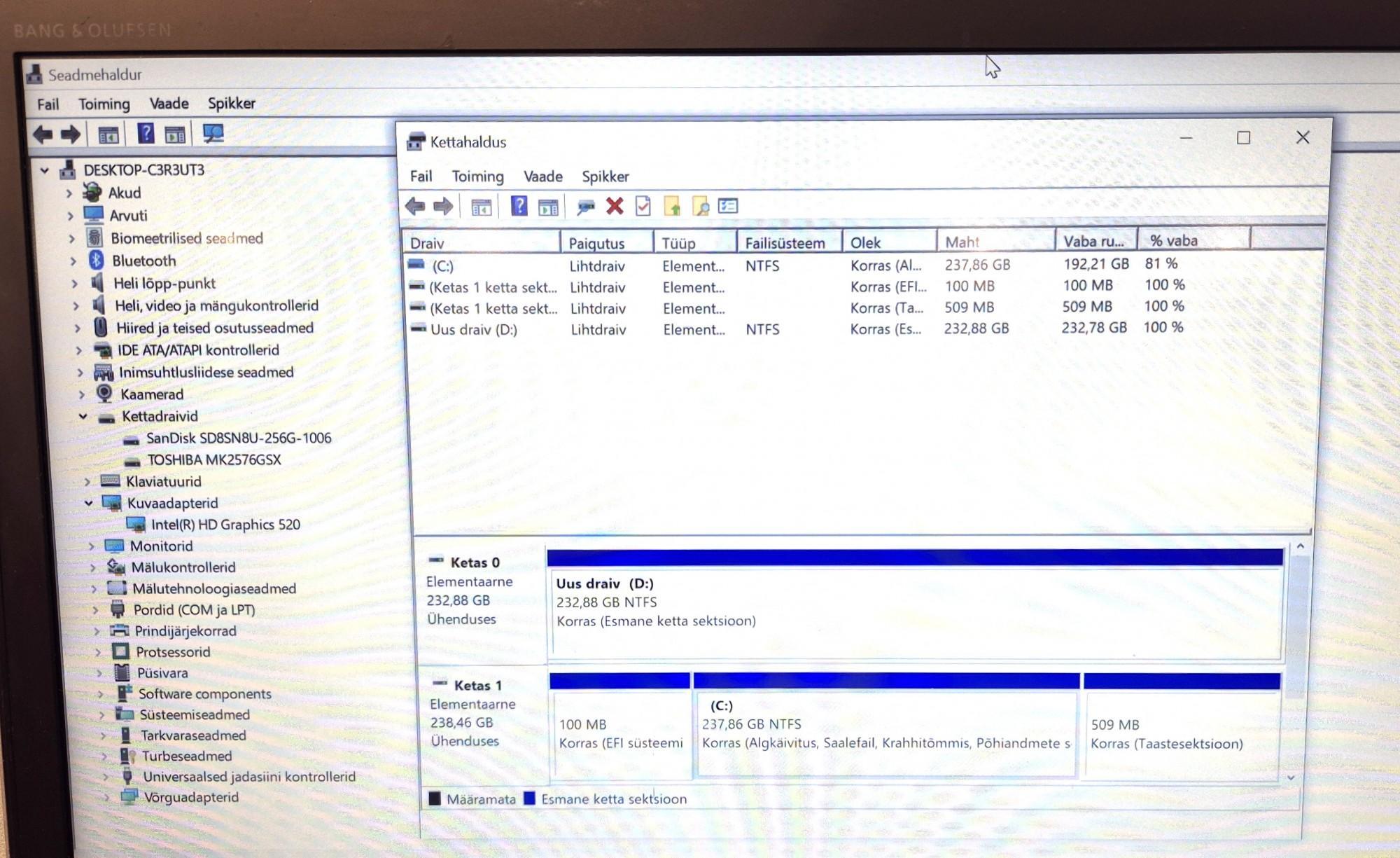Open Spikker menu in Seadmehaldur
1400x858 pixels.
coord(231,104)
